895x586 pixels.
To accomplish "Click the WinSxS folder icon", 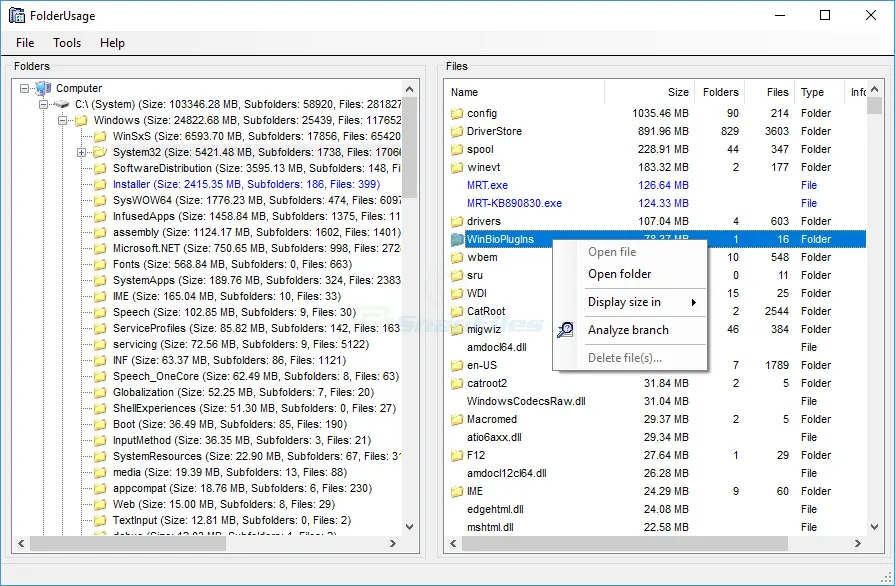I will tap(100, 136).
